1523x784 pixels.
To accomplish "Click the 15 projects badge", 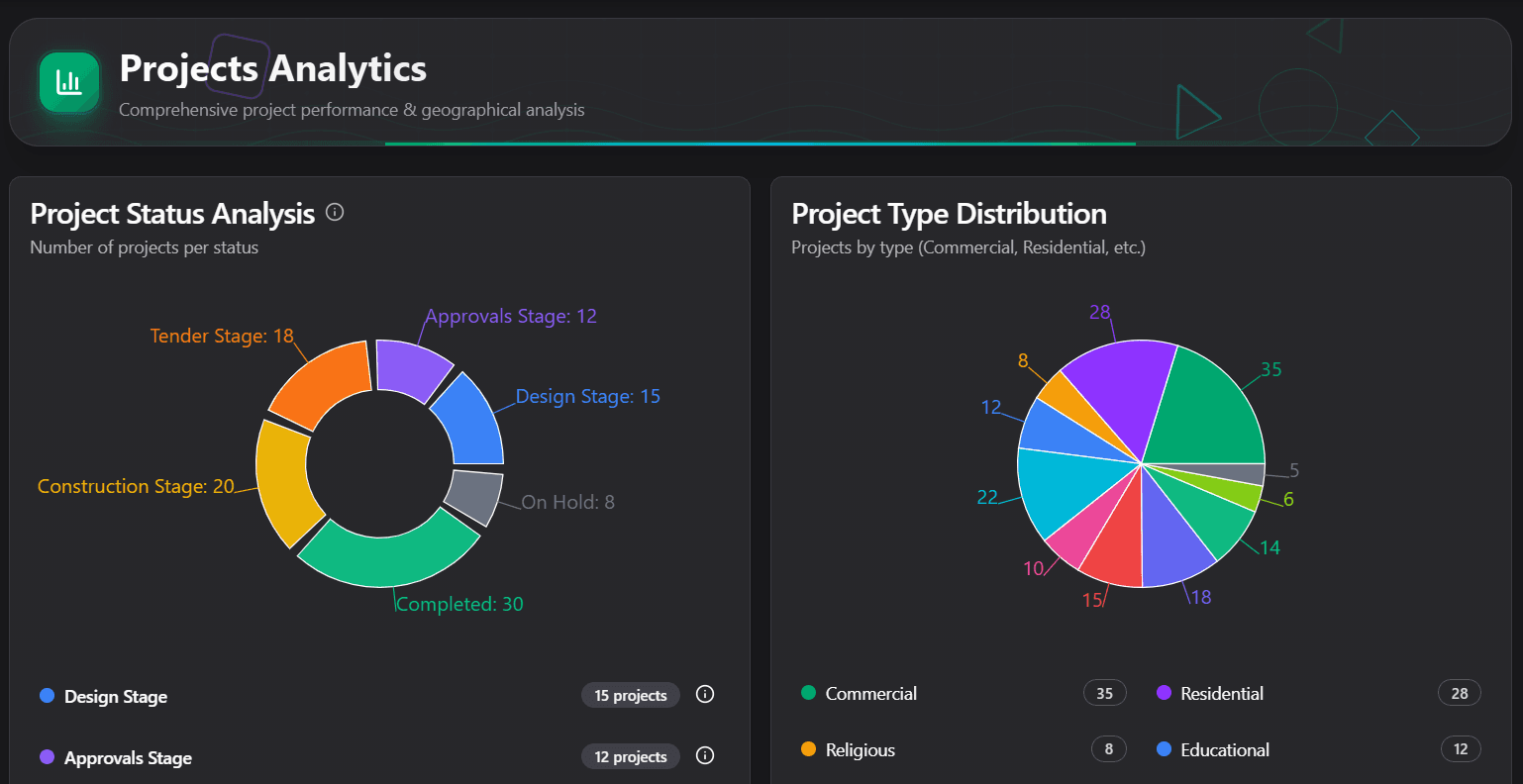I will pyautogui.click(x=630, y=695).
